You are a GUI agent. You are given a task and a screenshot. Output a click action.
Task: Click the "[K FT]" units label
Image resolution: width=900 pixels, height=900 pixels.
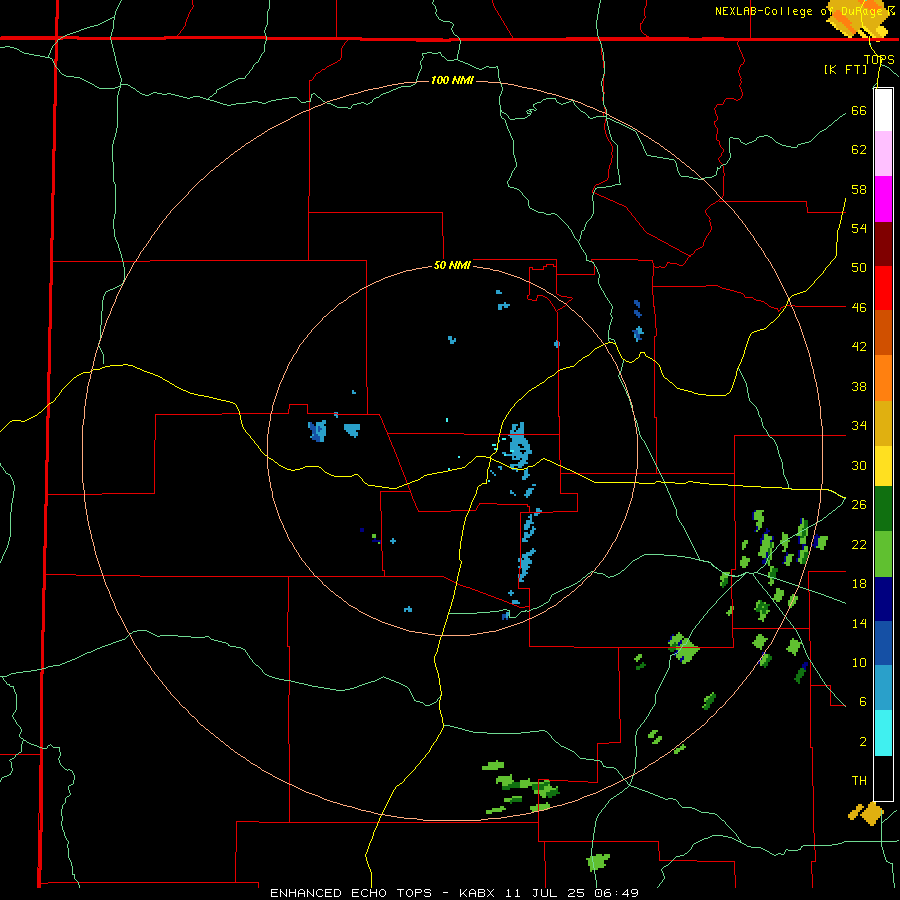(x=845, y=69)
